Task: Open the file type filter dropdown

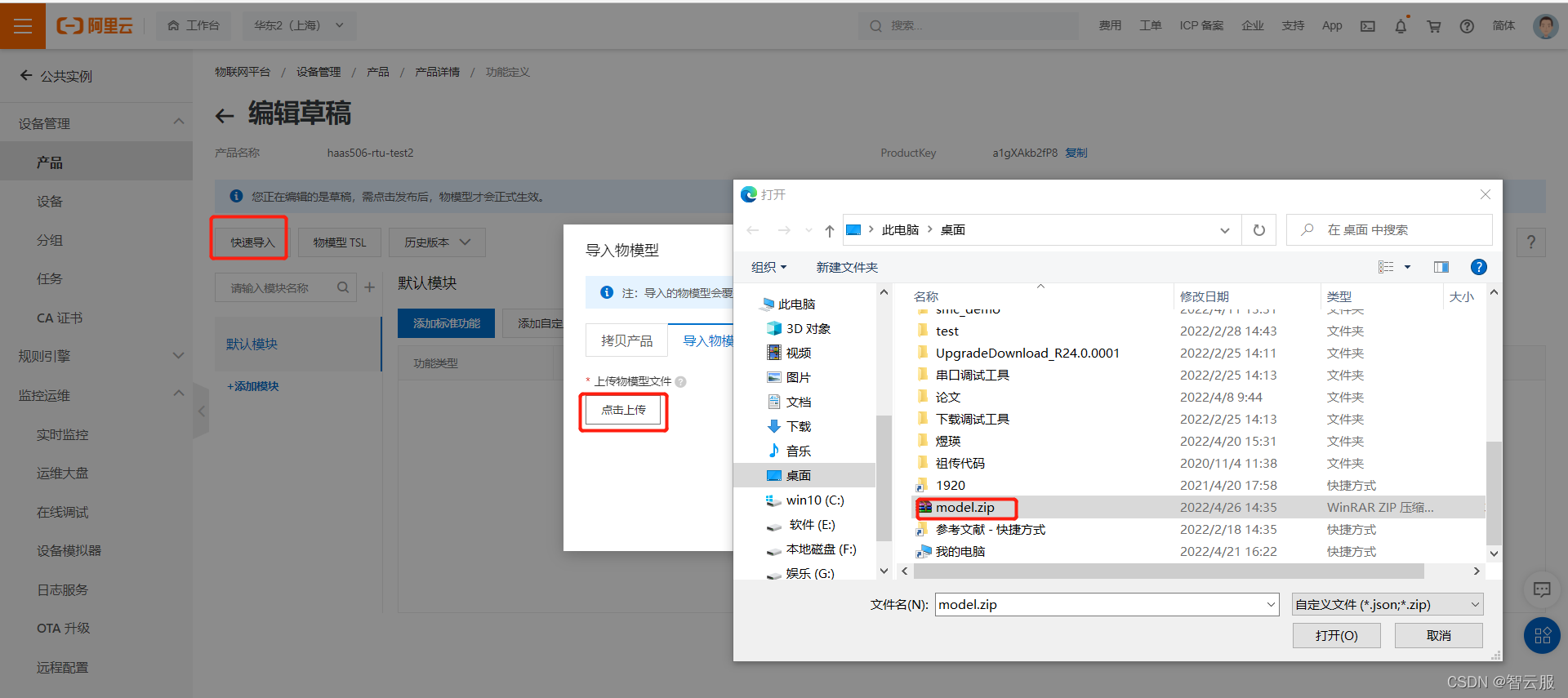Action: [x=1388, y=604]
